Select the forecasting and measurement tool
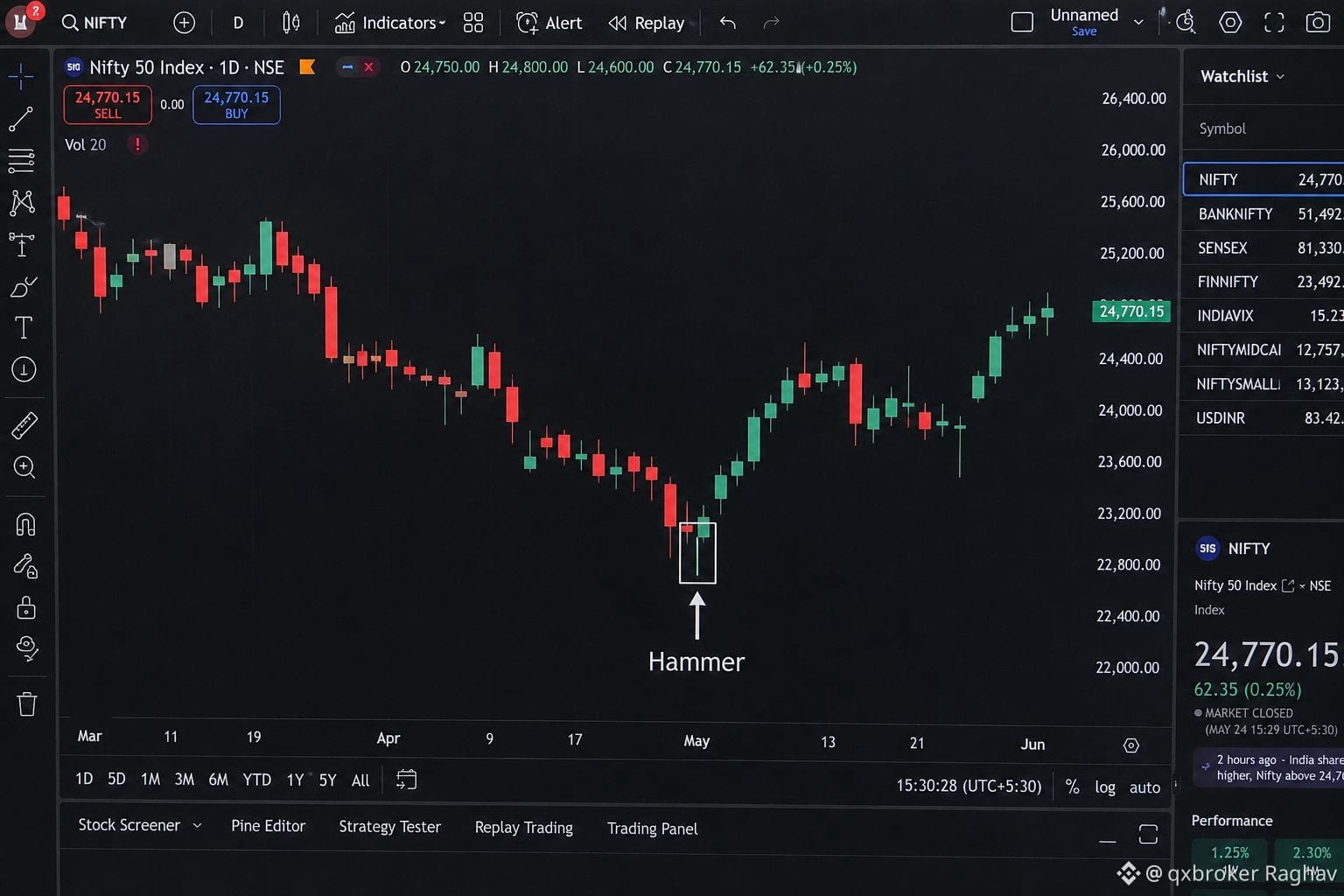Viewport: 1344px width, 896px height. (x=22, y=244)
